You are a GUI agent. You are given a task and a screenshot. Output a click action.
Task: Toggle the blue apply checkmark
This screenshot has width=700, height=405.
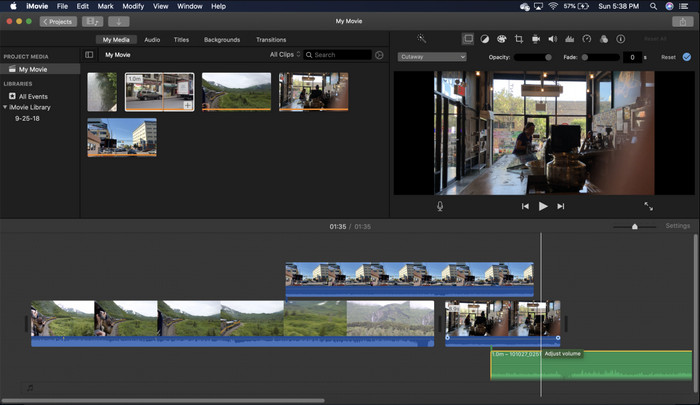point(687,57)
